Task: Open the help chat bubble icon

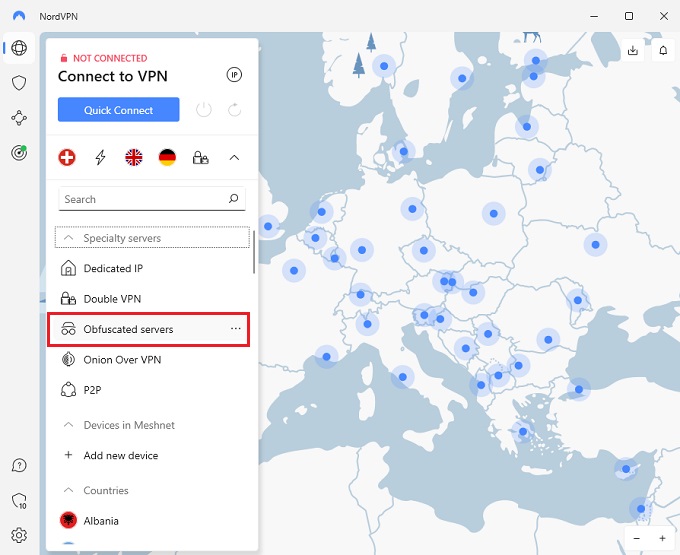Action: (19, 466)
